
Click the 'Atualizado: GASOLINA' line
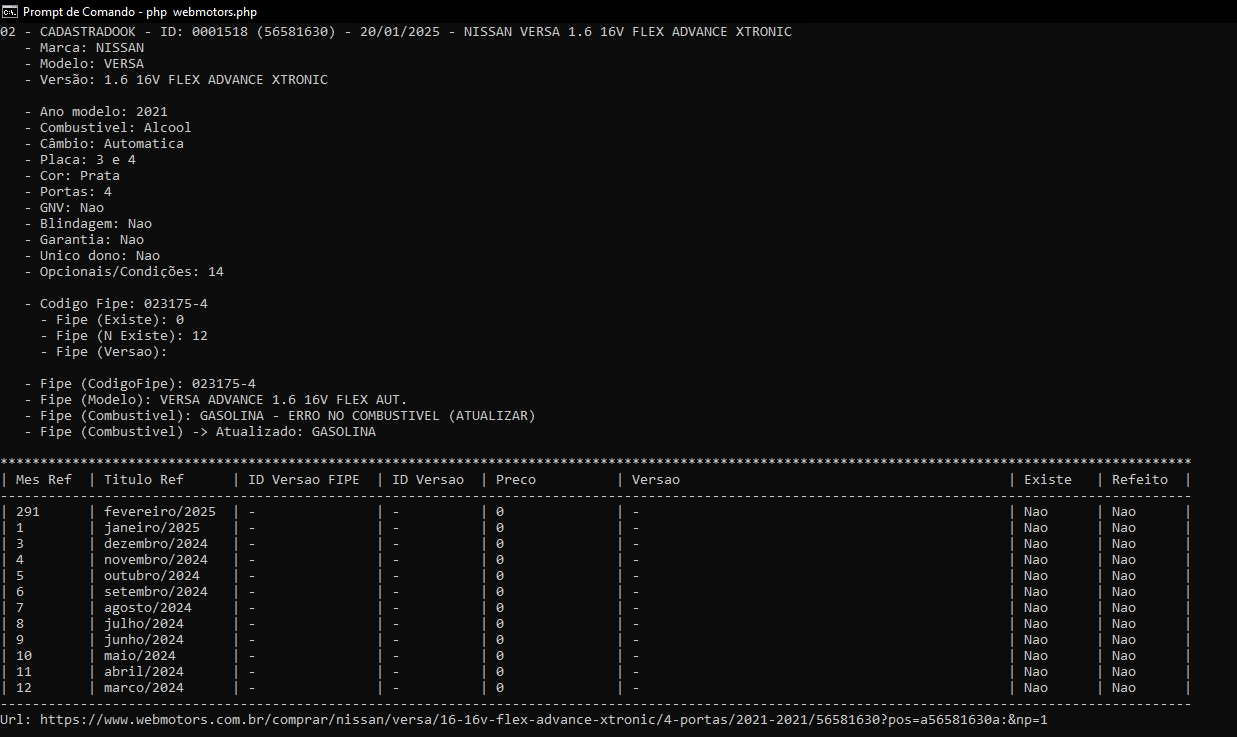(x=200, y=432)
